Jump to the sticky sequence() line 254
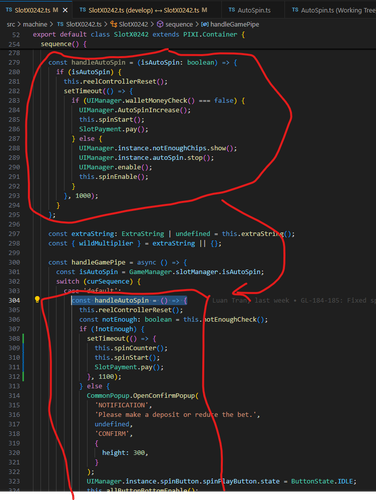The image size is (376, 500). (63, 44)
